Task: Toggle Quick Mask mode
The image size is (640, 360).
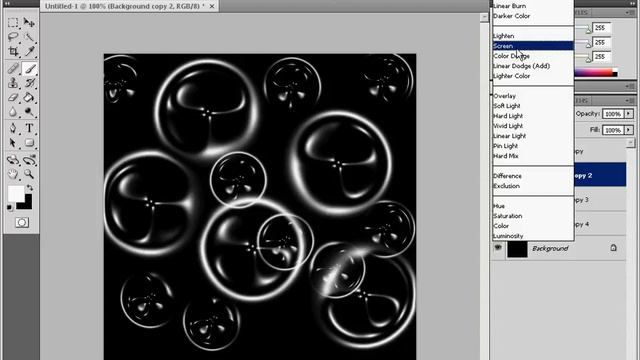Action: coord(22,222)
